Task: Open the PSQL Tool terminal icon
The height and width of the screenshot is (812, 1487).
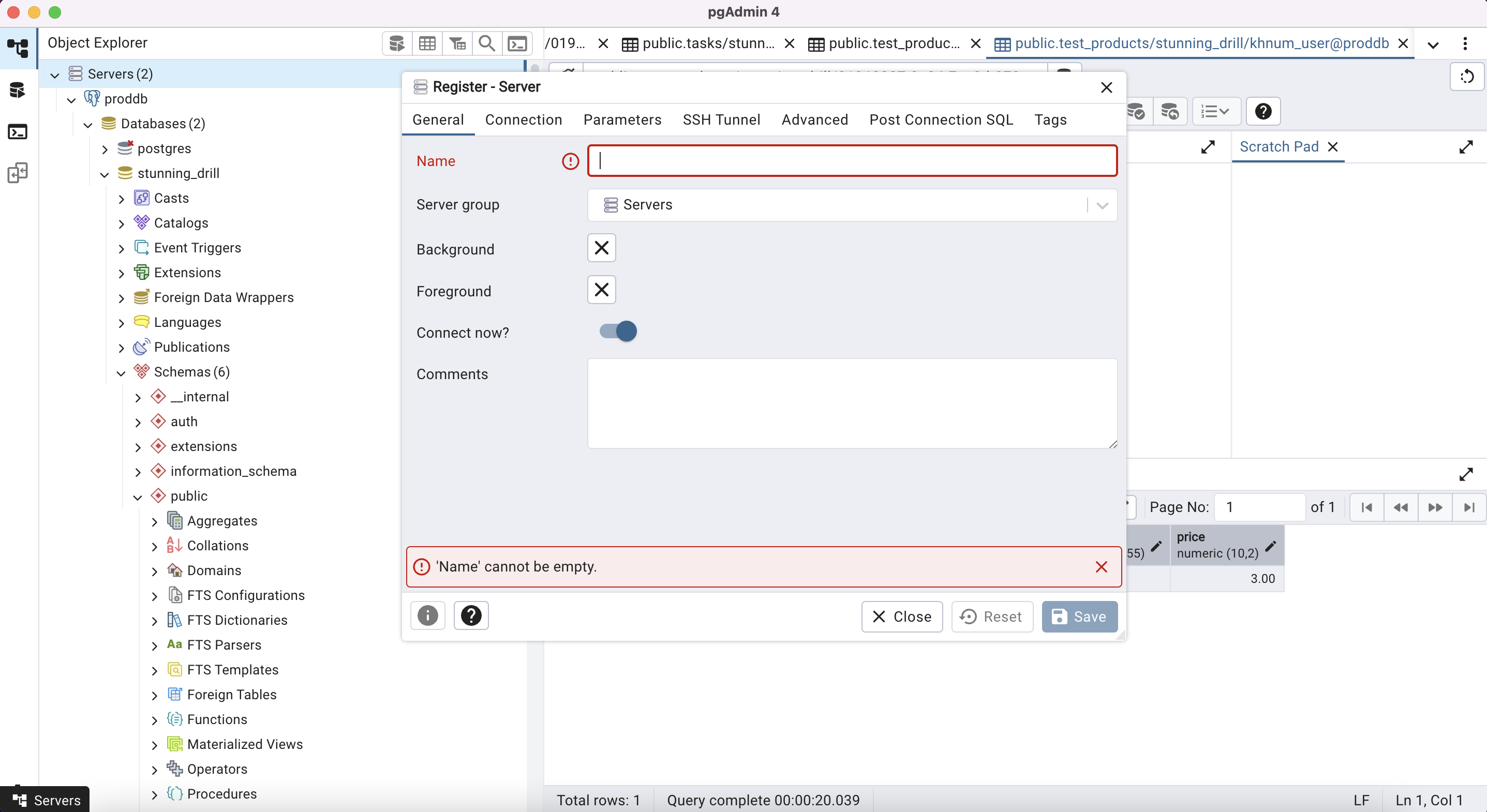Action: (x=517, y=43)
